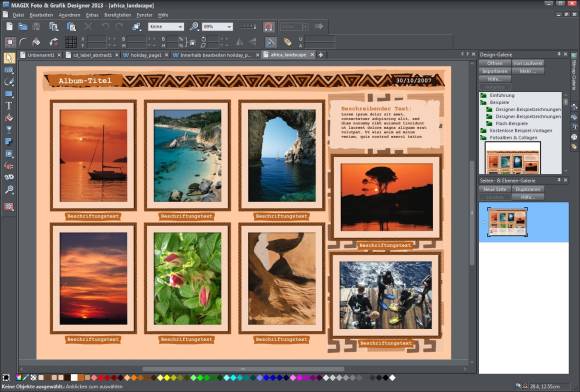
Task: Click Öffnen in Design-Galerie
Action: pos(495,63)
